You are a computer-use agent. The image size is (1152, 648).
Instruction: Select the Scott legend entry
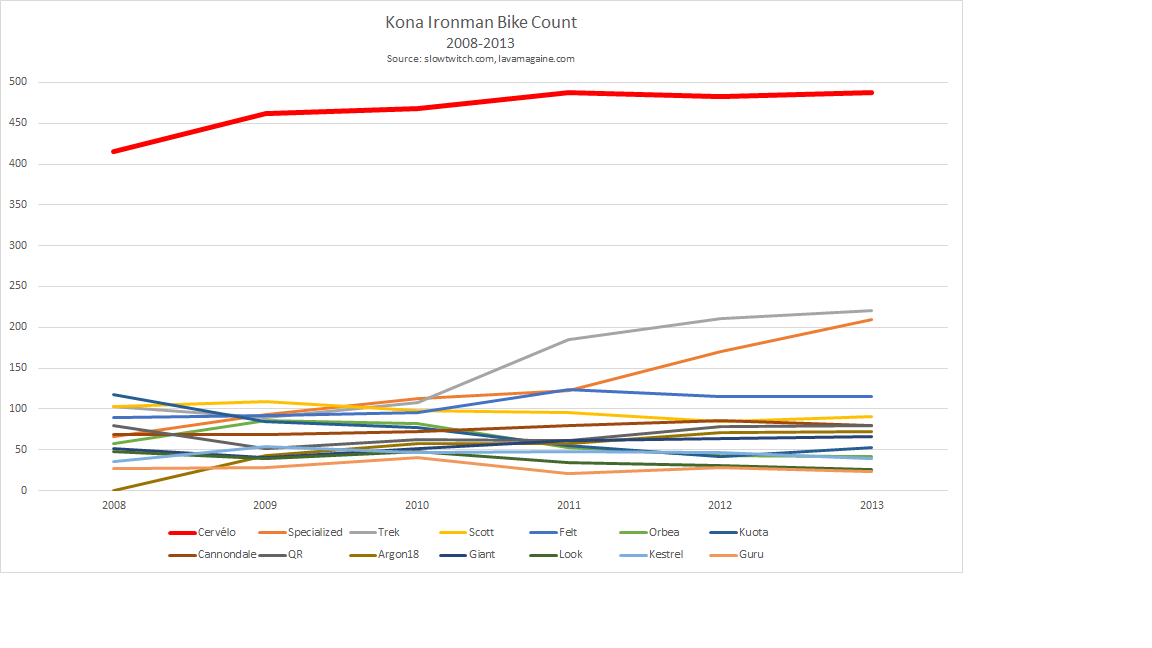467,533
